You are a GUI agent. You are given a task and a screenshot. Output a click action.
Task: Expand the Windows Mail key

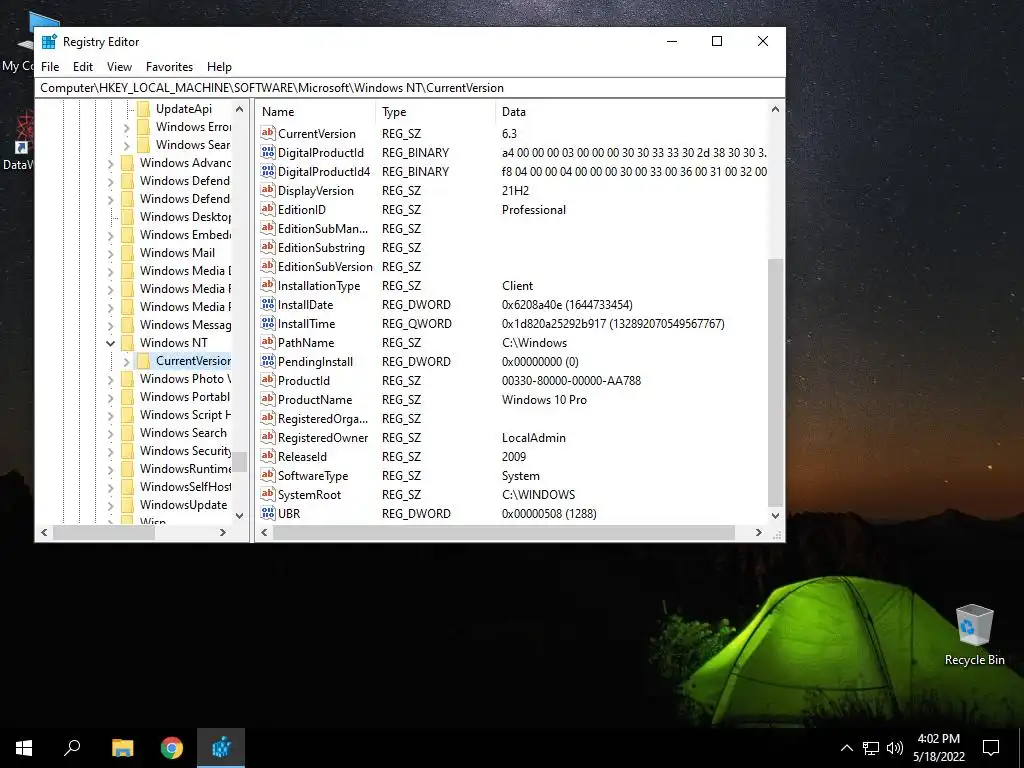point(110,253)
